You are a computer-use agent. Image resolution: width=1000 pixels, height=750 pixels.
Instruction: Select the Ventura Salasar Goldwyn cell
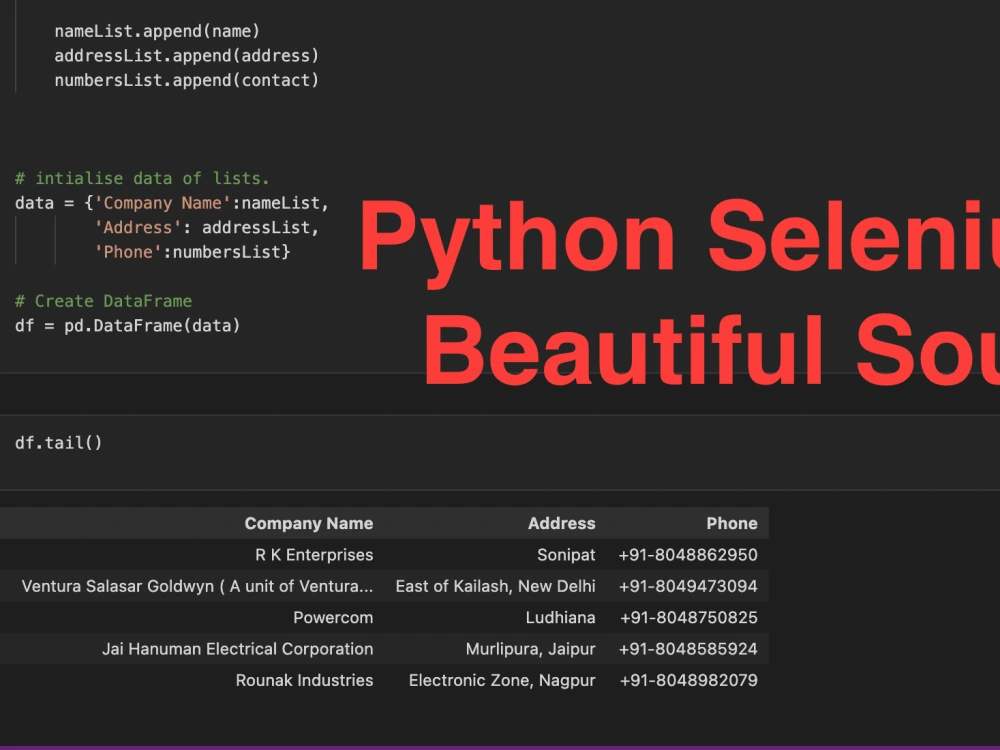[x=197, y=586]
